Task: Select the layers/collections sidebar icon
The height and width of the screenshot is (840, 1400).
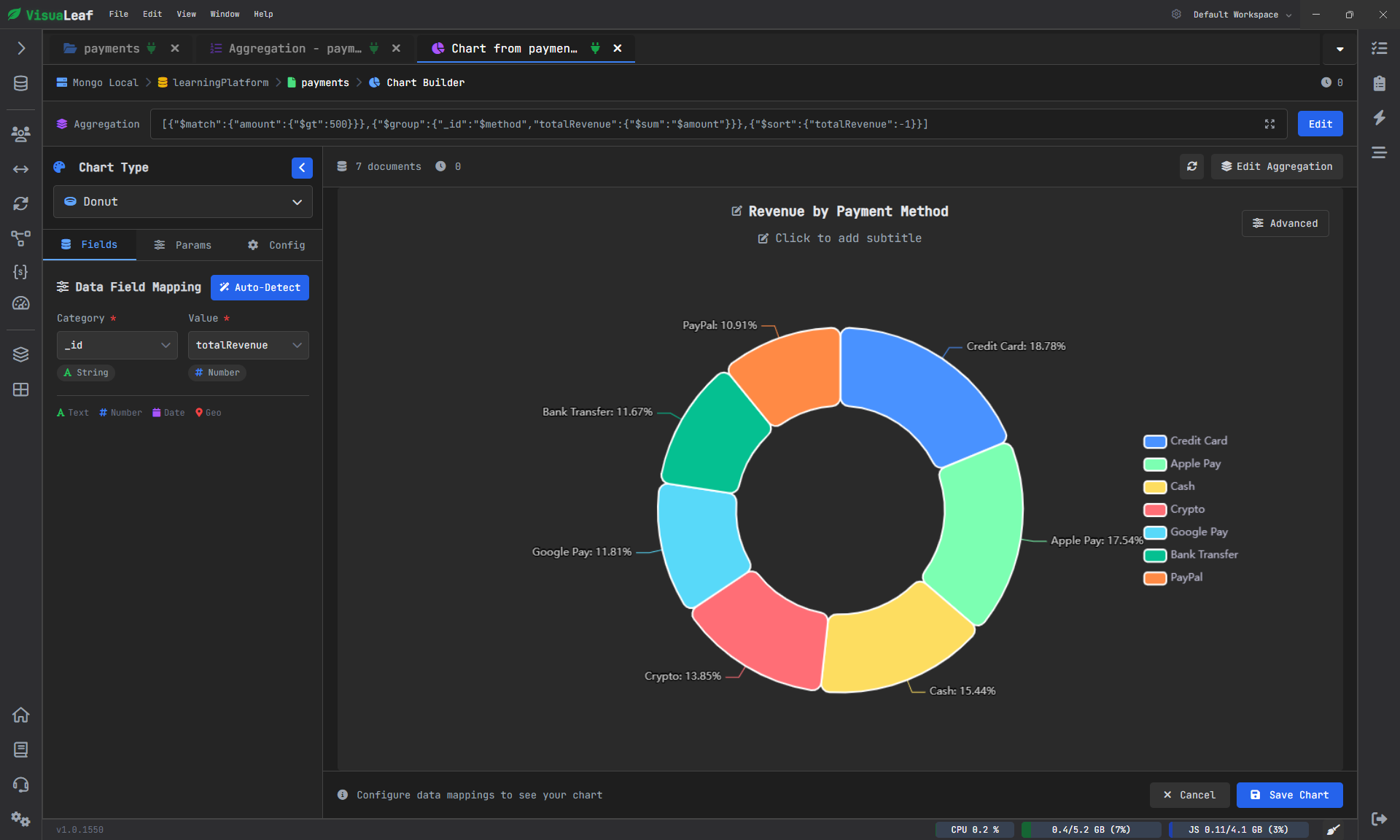Action: click(20, 354)
